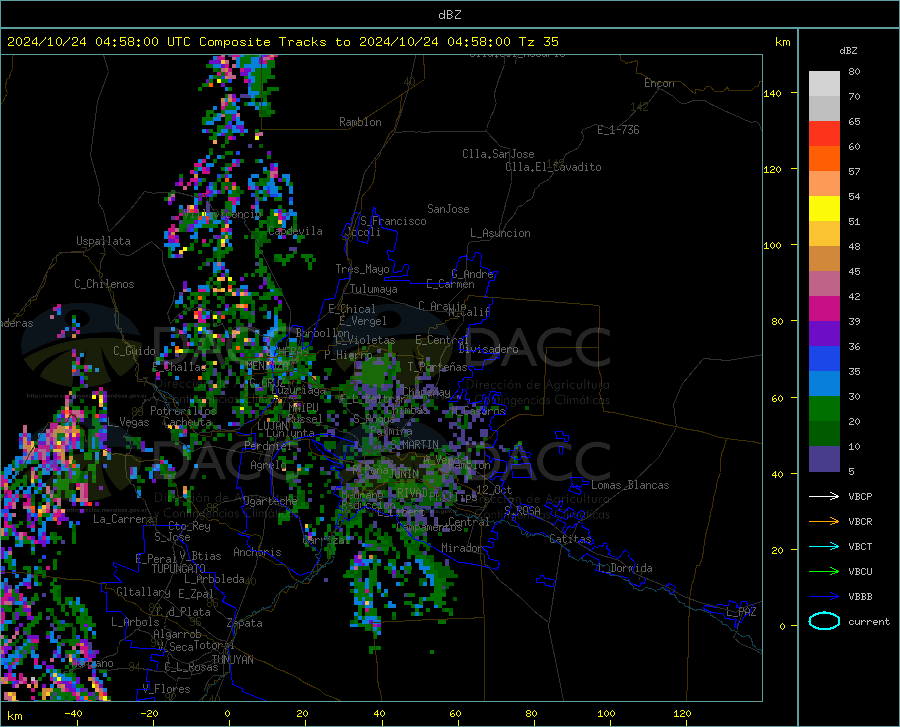Click the 'current' legend label

coord(869,621)
